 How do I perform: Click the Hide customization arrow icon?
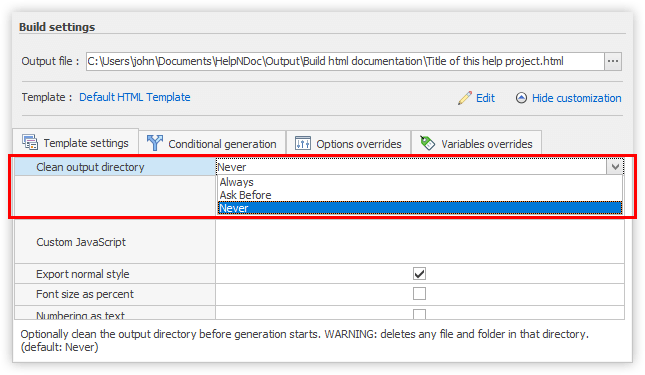pyautogui.click(x=521, y=98)
